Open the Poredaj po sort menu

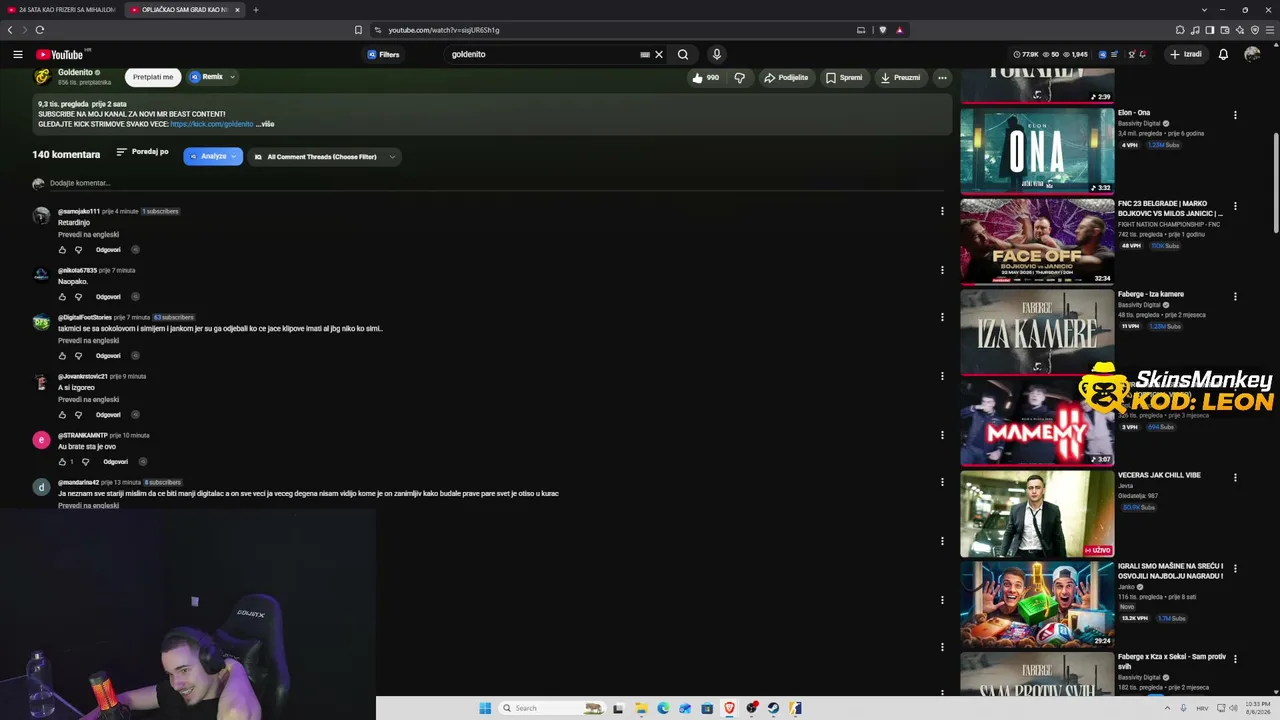[142, 152]
